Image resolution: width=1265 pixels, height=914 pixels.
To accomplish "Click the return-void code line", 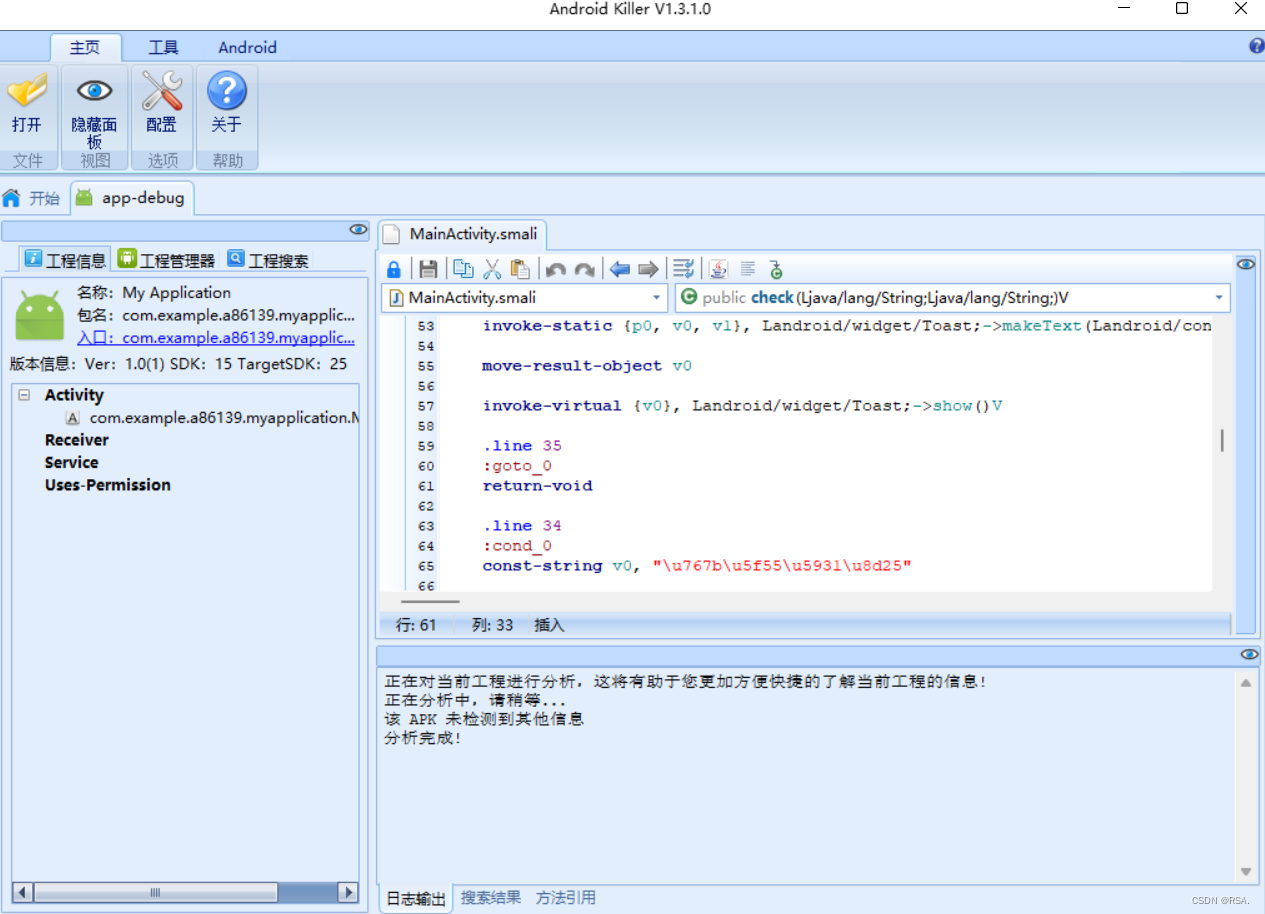I will pos(537,486).
